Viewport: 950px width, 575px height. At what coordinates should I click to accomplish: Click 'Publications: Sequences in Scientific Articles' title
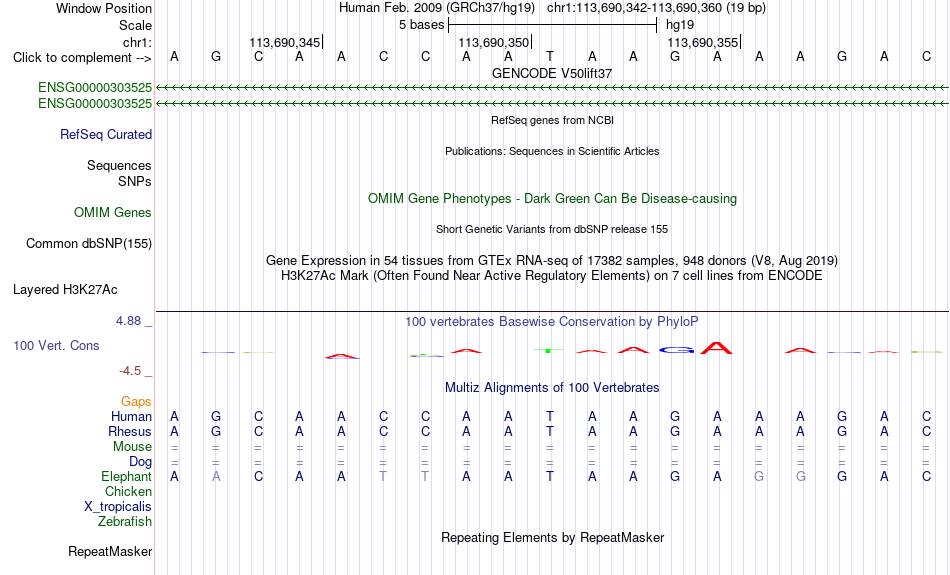(552, 151)
